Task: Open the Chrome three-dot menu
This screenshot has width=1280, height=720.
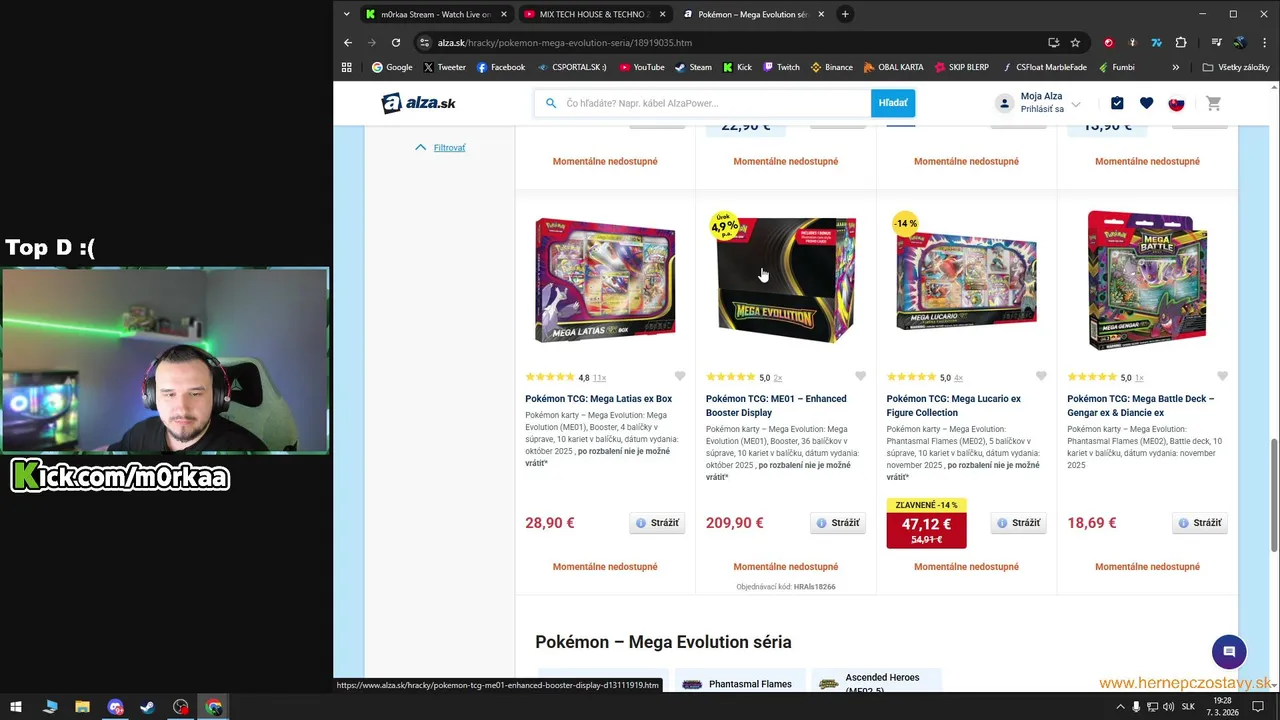Action: click(x=1263, y=43)
